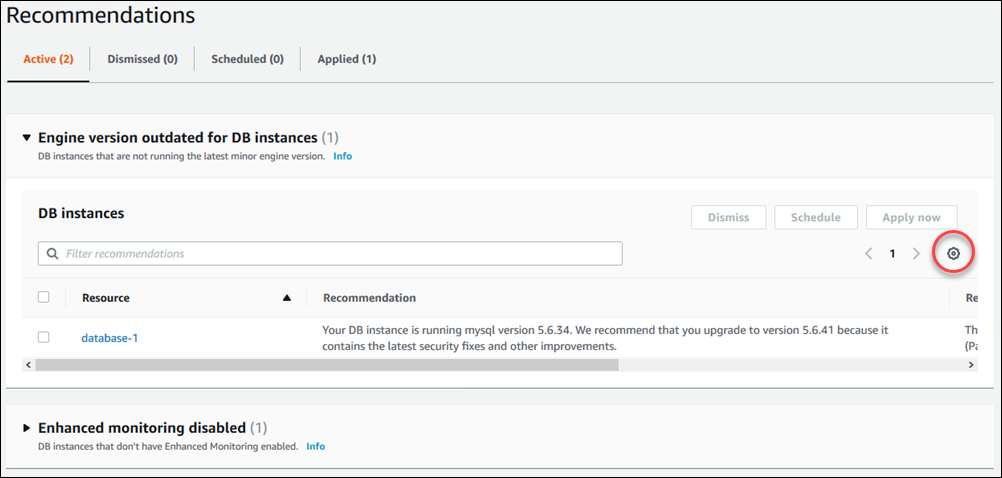
Task: Click the Schedule button
Action: [815, 217]
